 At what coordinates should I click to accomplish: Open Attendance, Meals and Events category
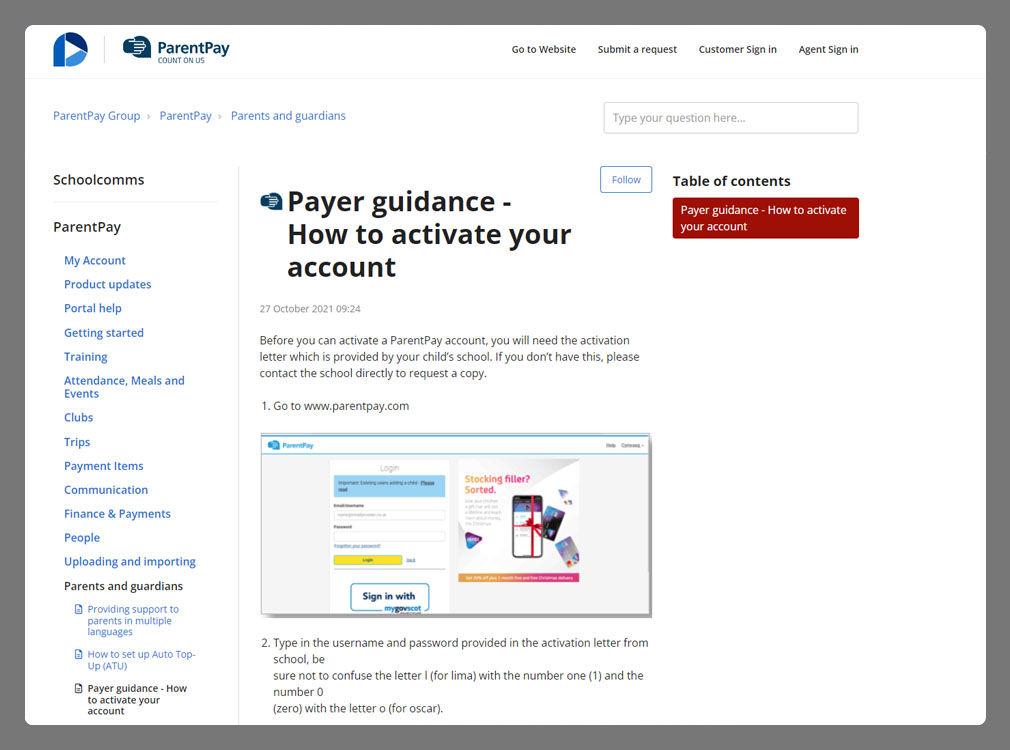point(124,387)
